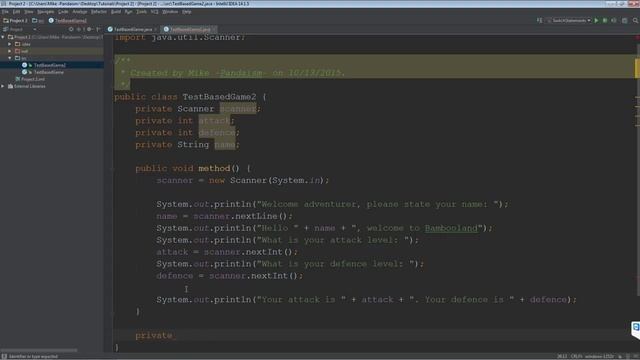Select TextBasedGame class in project tree
This screenshot has height=360, width=640.
click(x=48, y=72)
